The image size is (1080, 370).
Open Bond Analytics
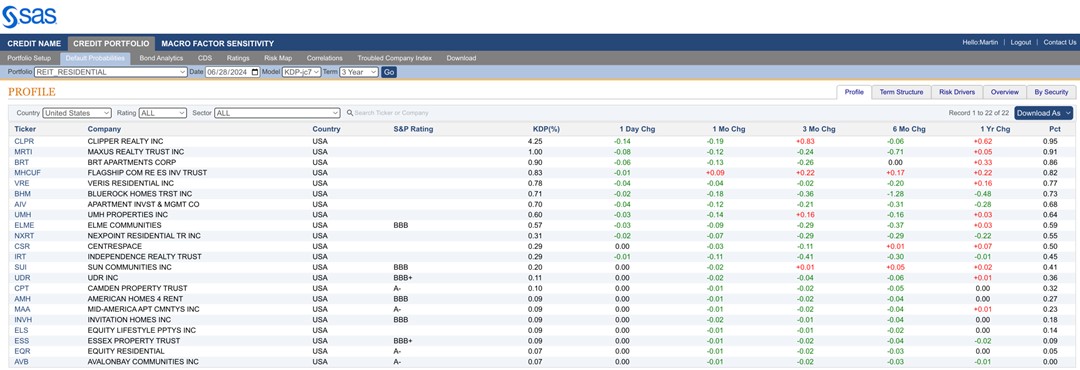[161, 59]
